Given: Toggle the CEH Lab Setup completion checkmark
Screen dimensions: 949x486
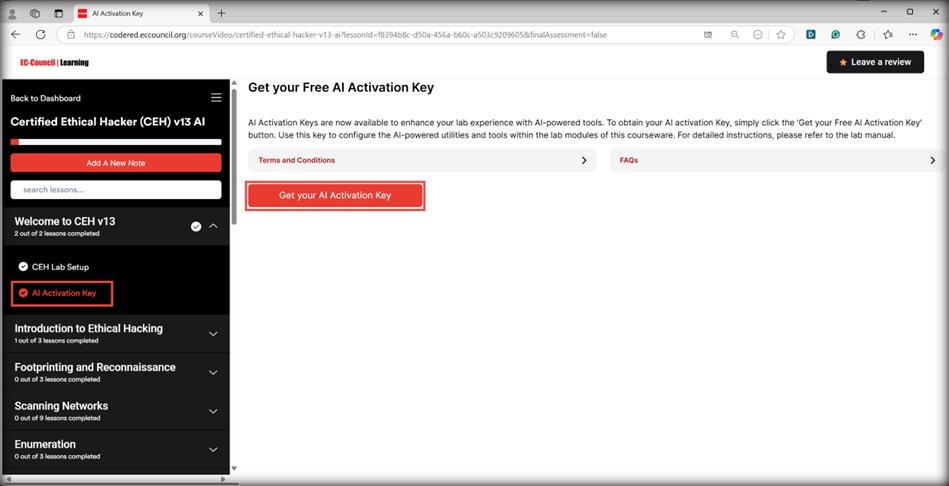Looking at the screenshot, I should pyautogui.click(x=23, y=266).
